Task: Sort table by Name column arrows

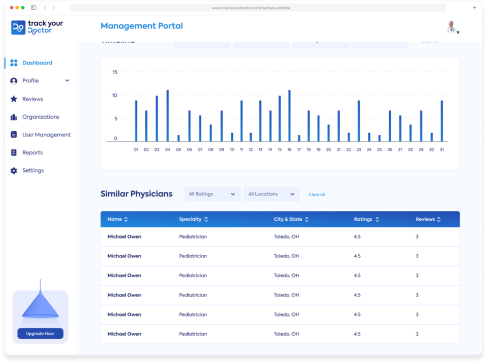Action: [126, 219]
